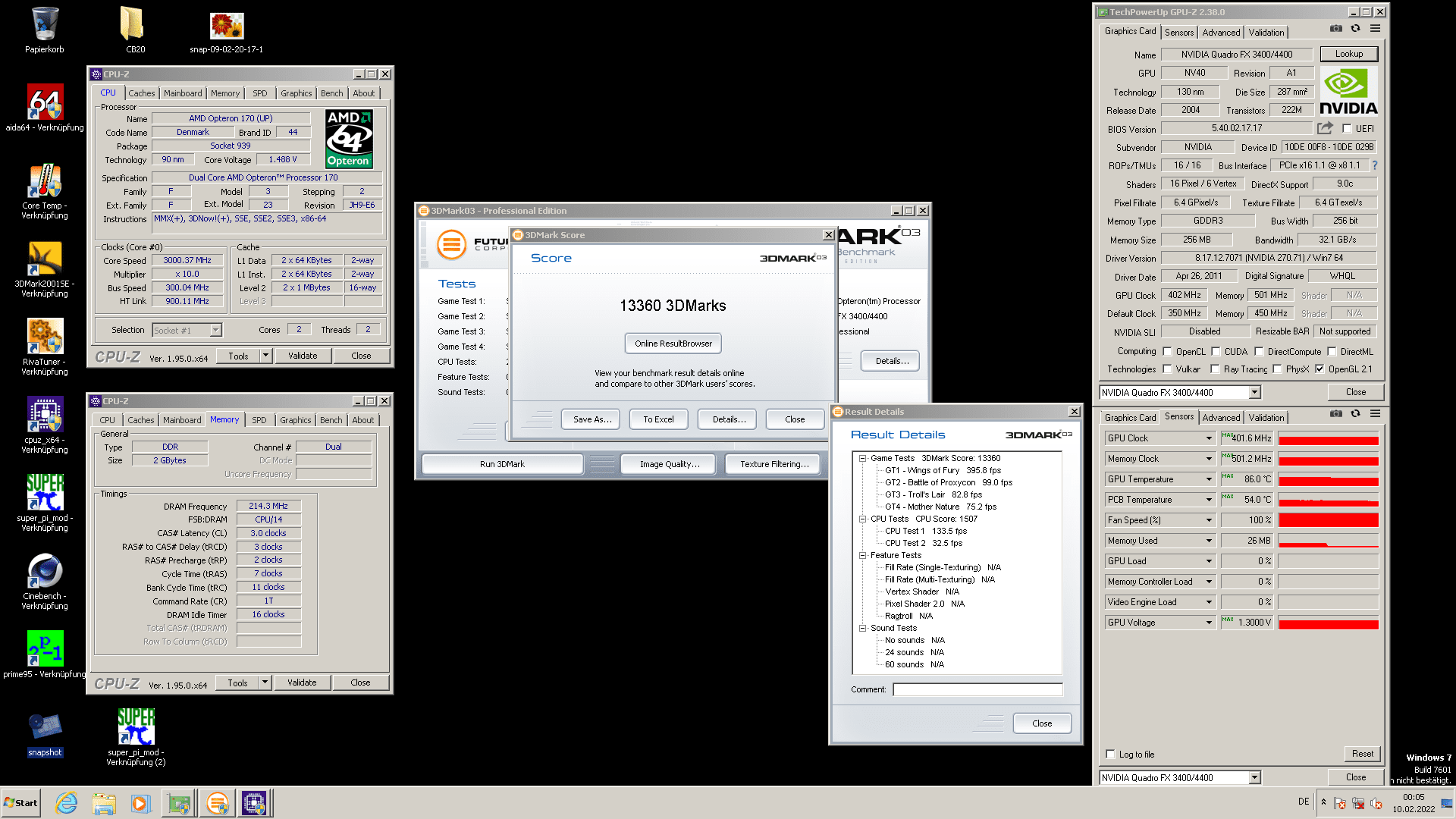Image resolution: width=1456 pixels, height=819 pixels.
Task: Open Windows Explorer from the taskbar
Action: pyautogui.click(x=104, y=803)
